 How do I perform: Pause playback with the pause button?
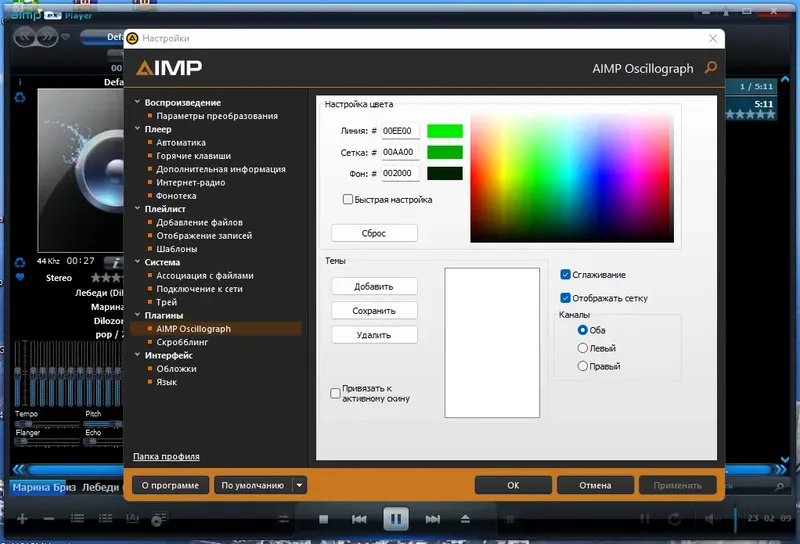[x=396, y=519]
